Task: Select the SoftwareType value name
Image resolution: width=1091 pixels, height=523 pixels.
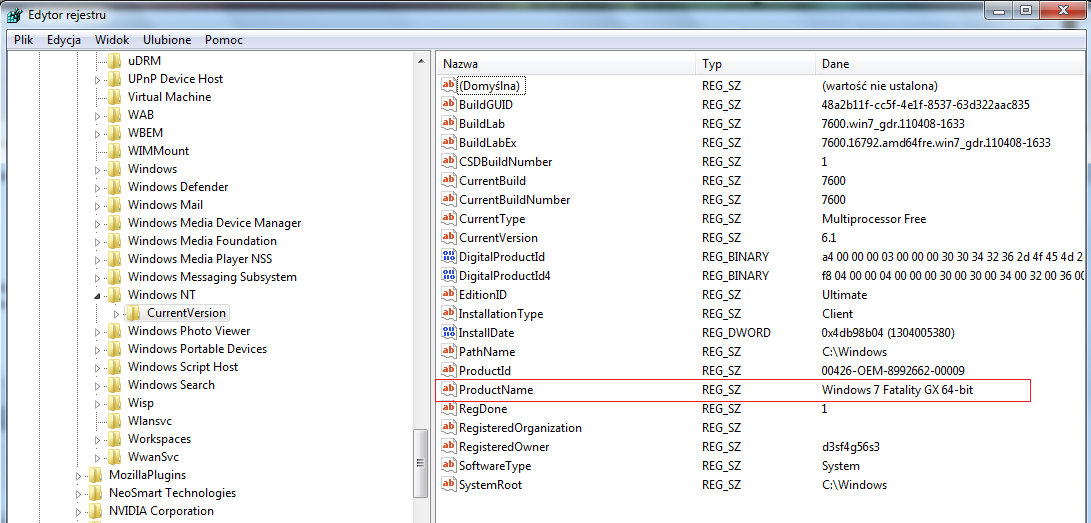Action: coord(495,466)
